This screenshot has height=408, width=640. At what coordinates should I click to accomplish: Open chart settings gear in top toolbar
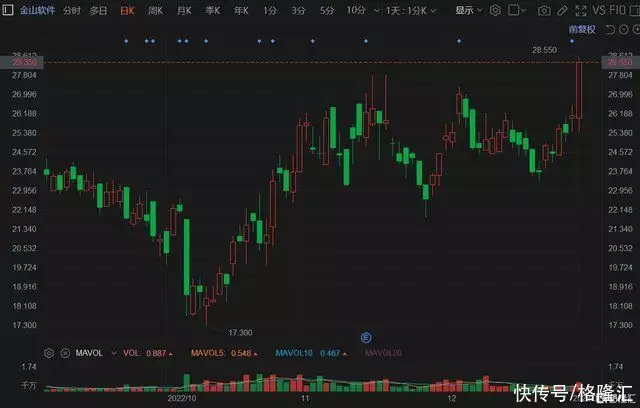[495, 11]
